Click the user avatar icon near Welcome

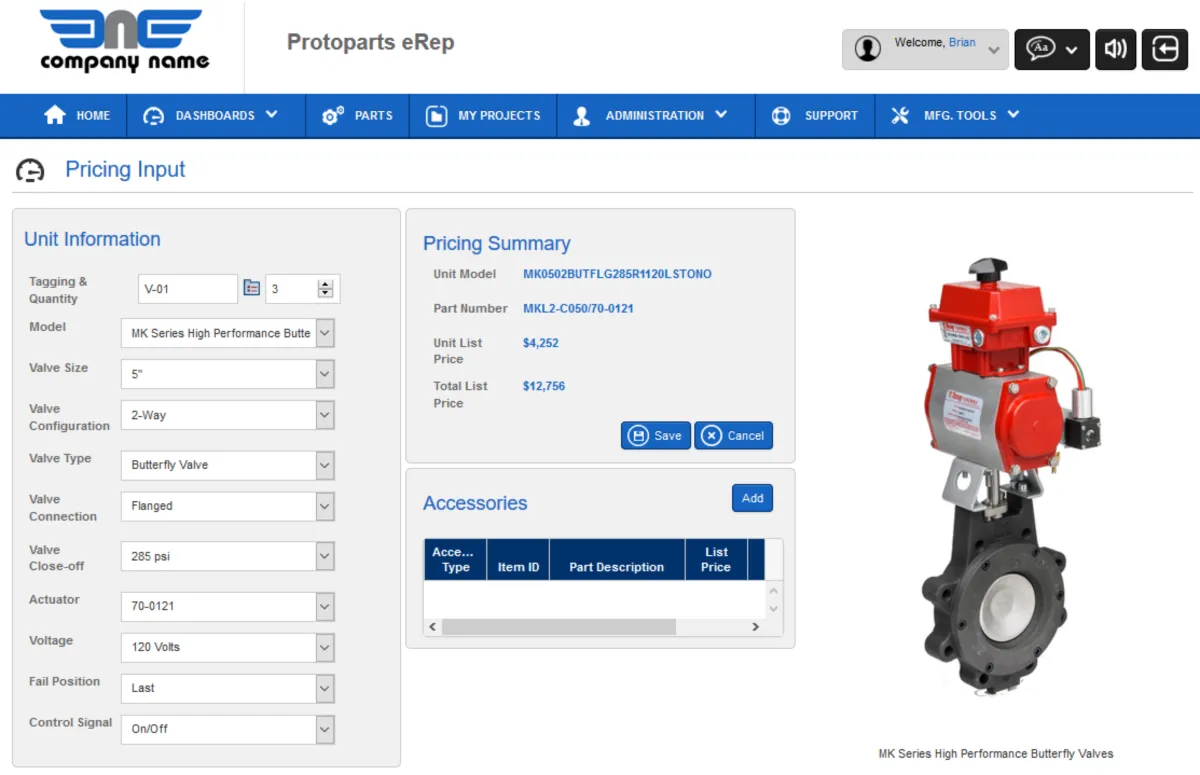coord(868,49)
